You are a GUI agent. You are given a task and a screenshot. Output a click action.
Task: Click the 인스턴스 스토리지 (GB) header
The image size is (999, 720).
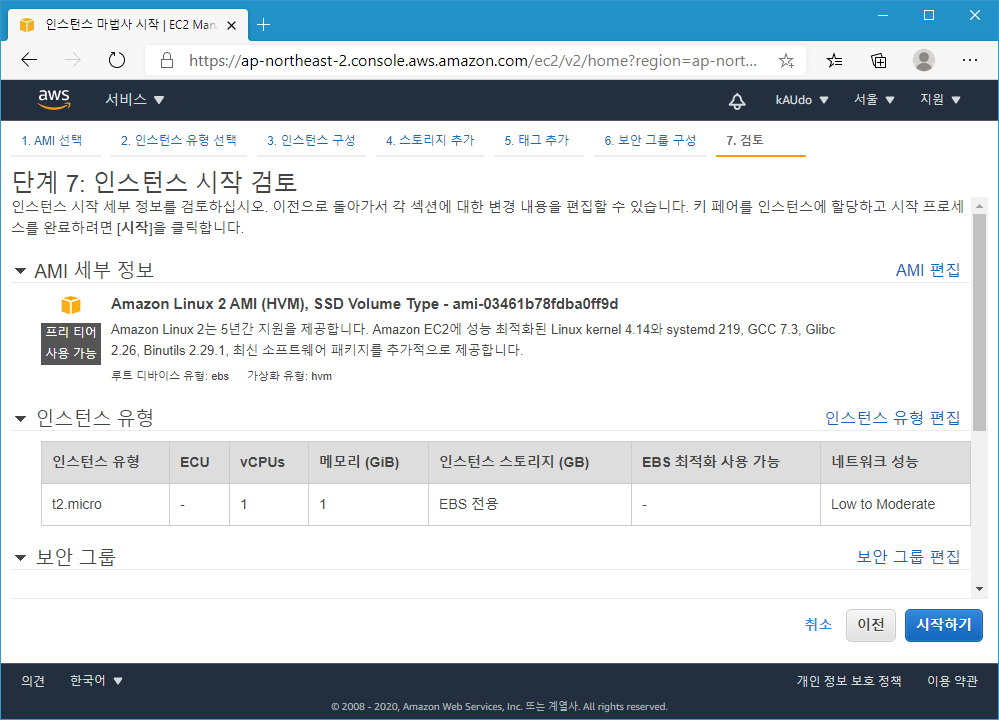point(529,462)
